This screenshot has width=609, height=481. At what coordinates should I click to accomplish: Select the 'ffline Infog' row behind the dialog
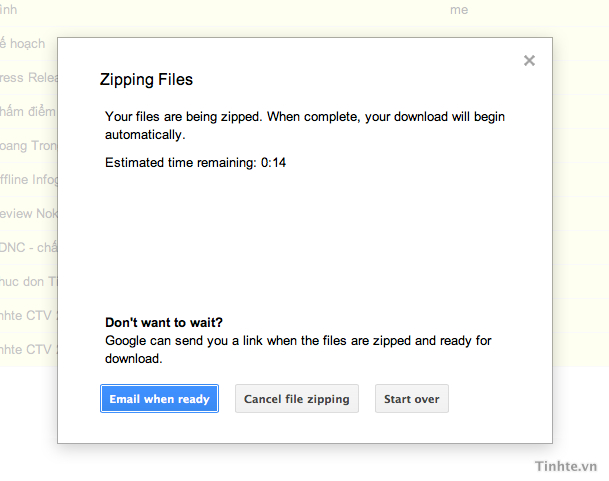(x=29, y=180)
